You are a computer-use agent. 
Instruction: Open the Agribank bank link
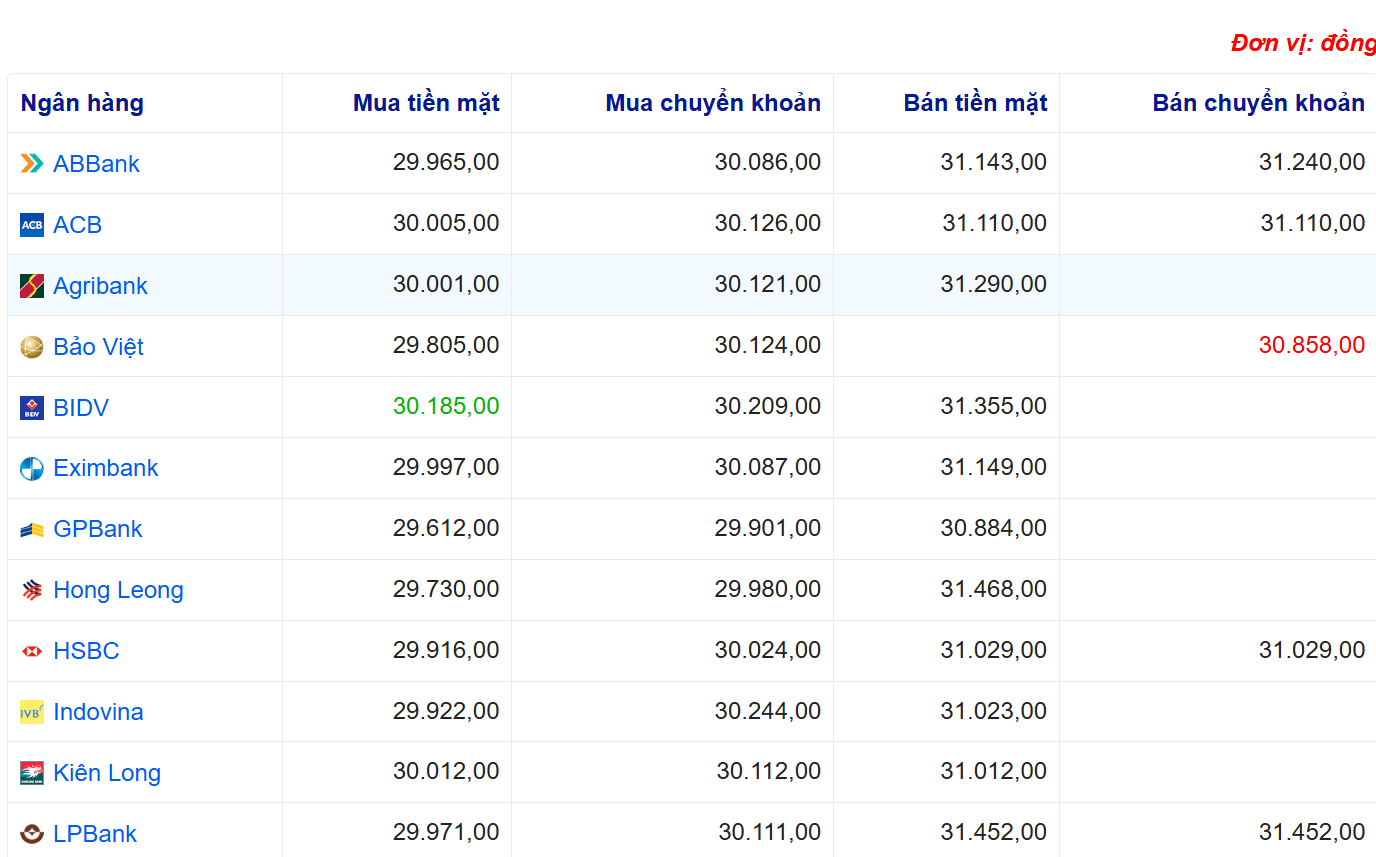pos(100,286)
